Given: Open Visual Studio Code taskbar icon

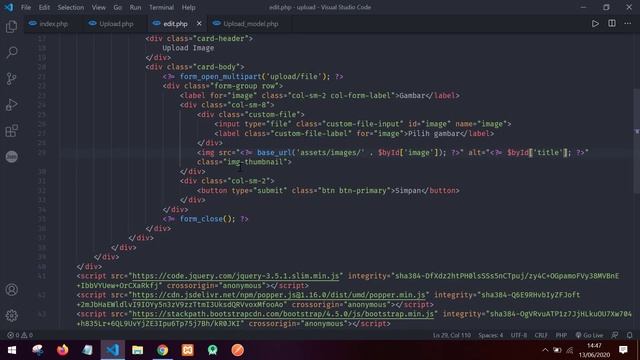Looking at the screenshot, I should (x=113, y=350).
